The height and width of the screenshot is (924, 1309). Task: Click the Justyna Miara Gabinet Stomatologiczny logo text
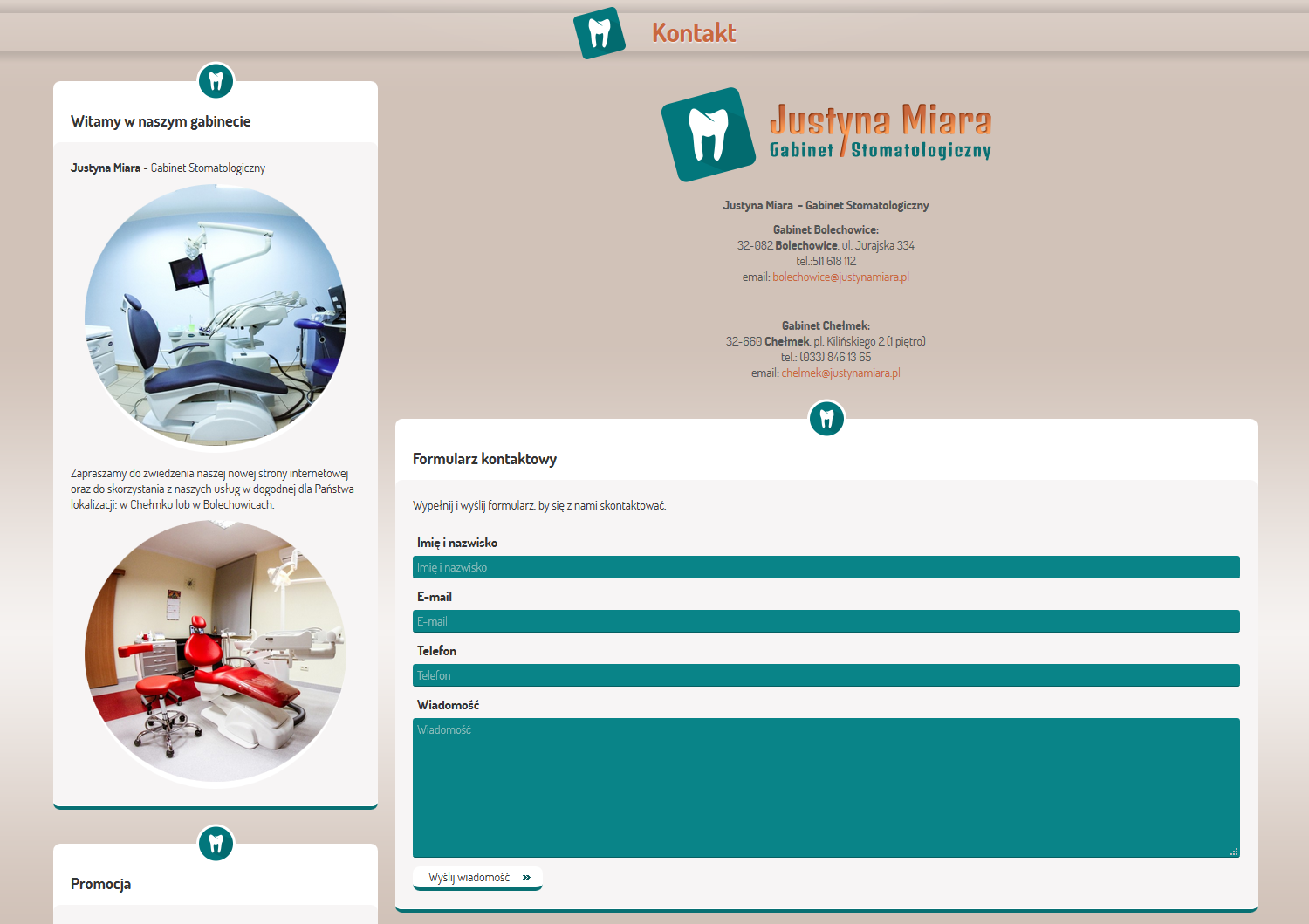pos(880,133)
